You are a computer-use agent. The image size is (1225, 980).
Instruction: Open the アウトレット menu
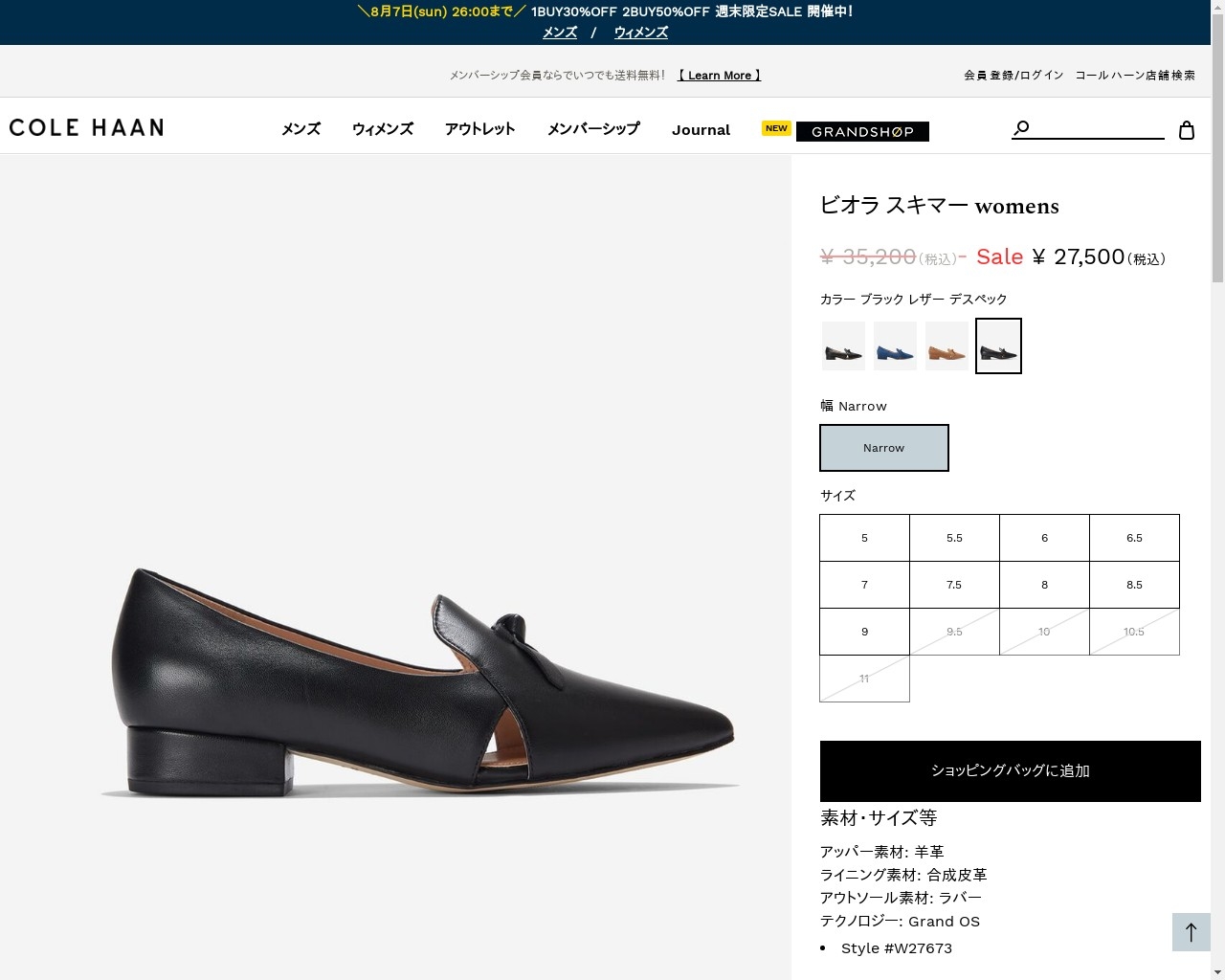point(479,129)
